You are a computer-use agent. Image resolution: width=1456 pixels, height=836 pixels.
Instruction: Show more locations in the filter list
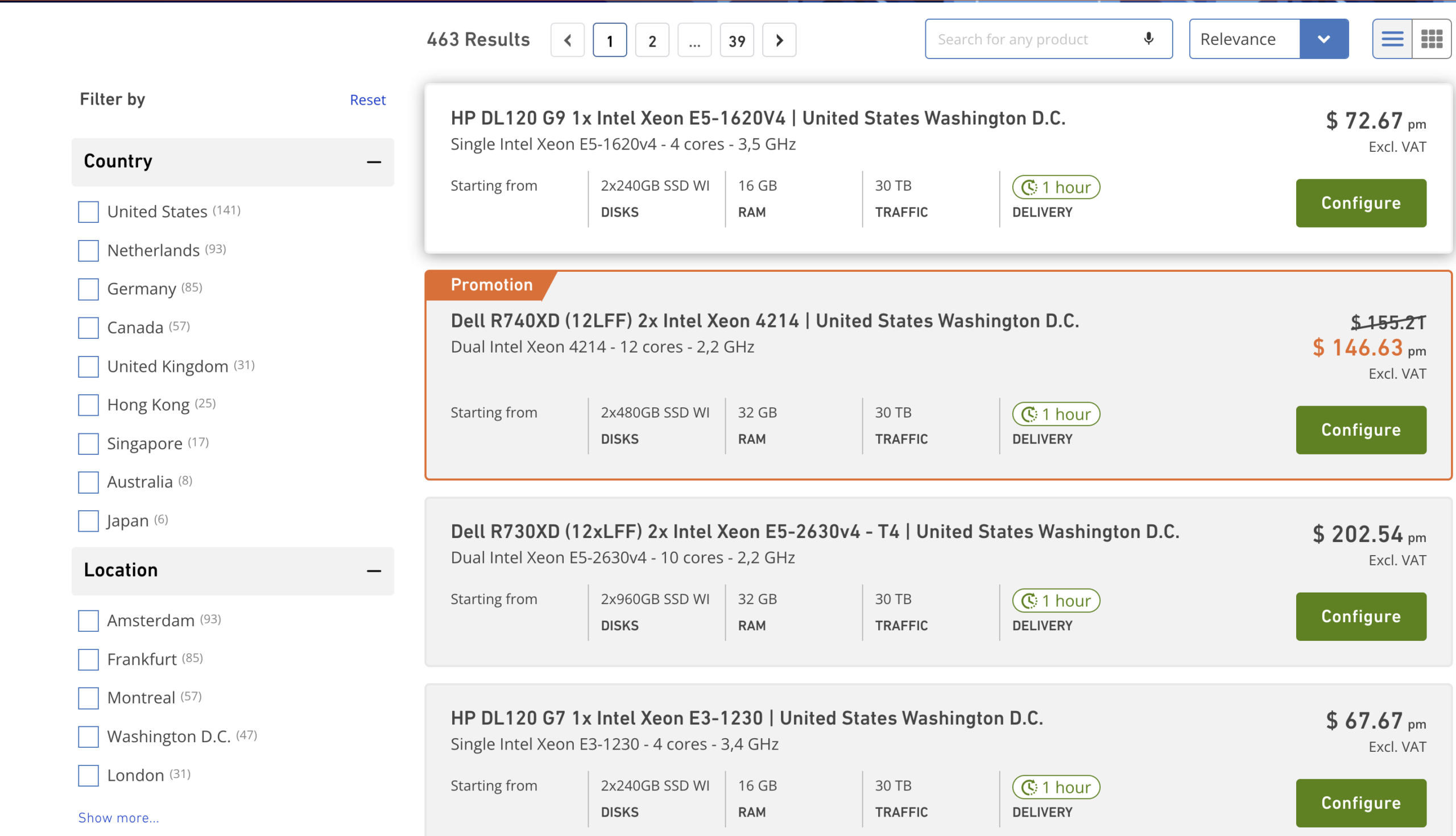(x=118, y=818)
